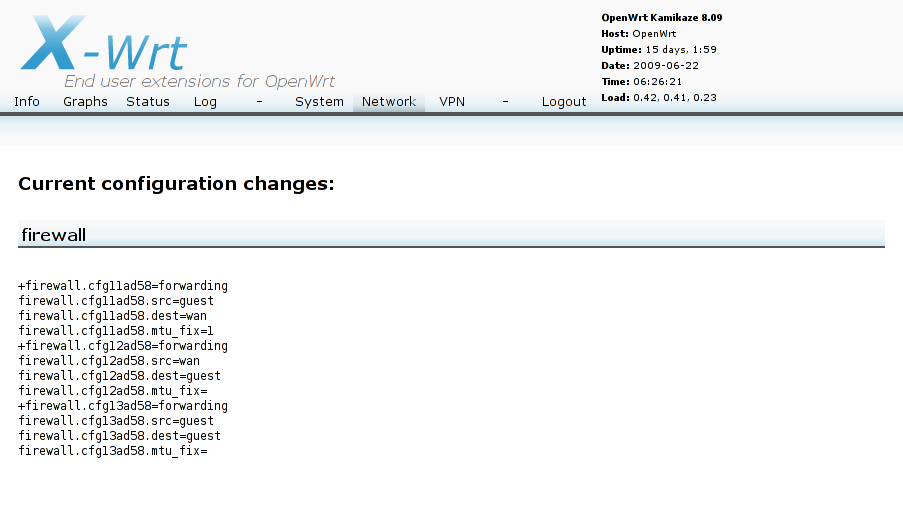Image resolution: width=903 pixels, height=510 pixels.
Task: Click the OpenWrt Kamikaze 8.09 version text
Action: click(x=661, y=18)
